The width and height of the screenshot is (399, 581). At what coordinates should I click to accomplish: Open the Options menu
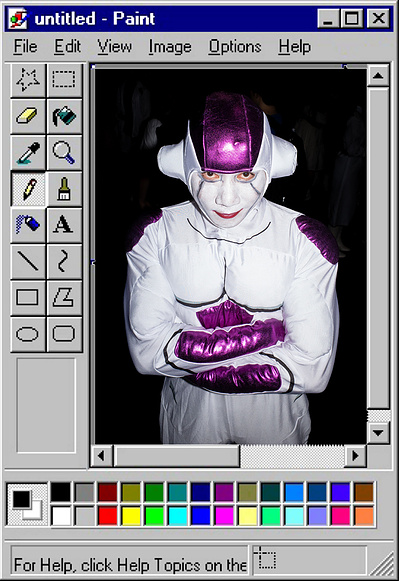coord(235,47)
